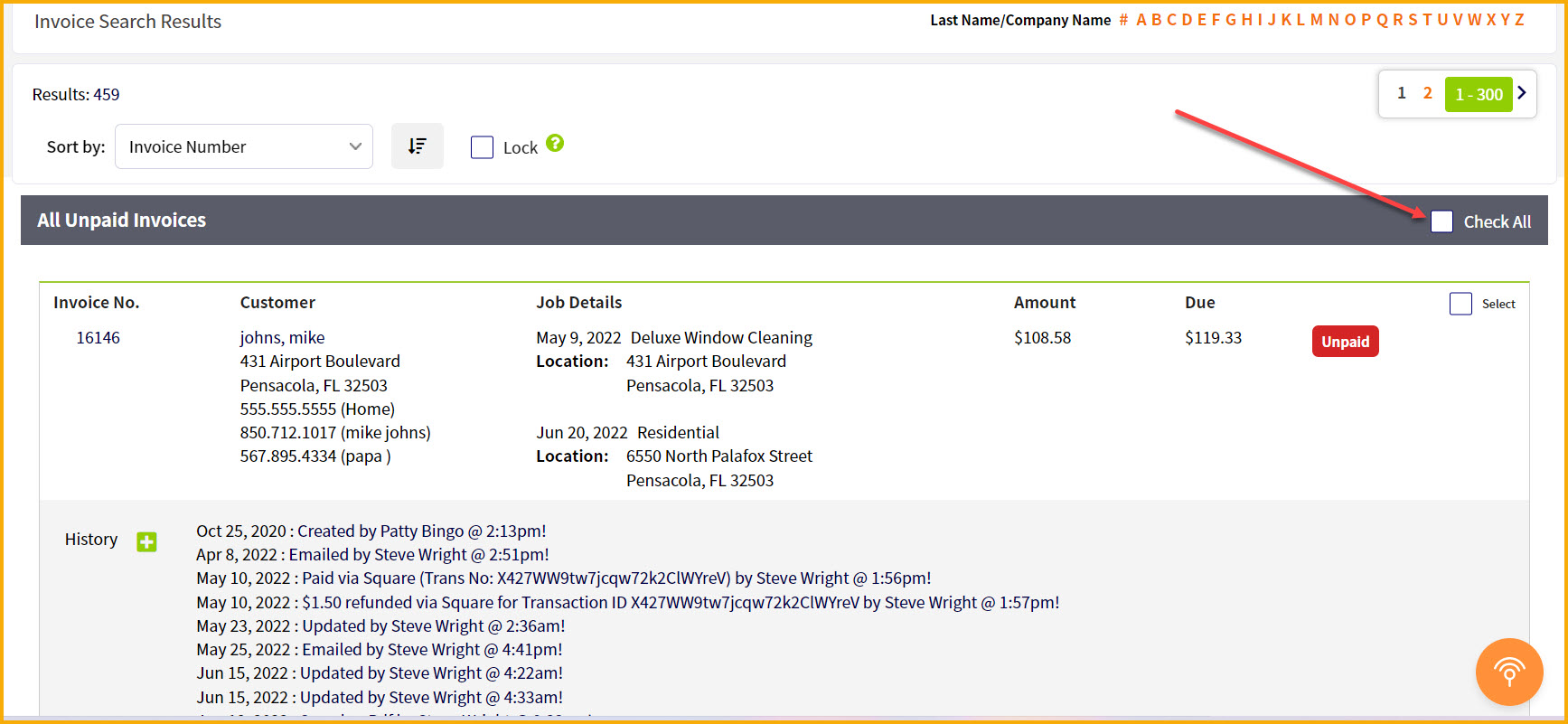This screenshot has height=724, width=1568.
Task: Filter last names starting with X
Action: [1491, 20]
